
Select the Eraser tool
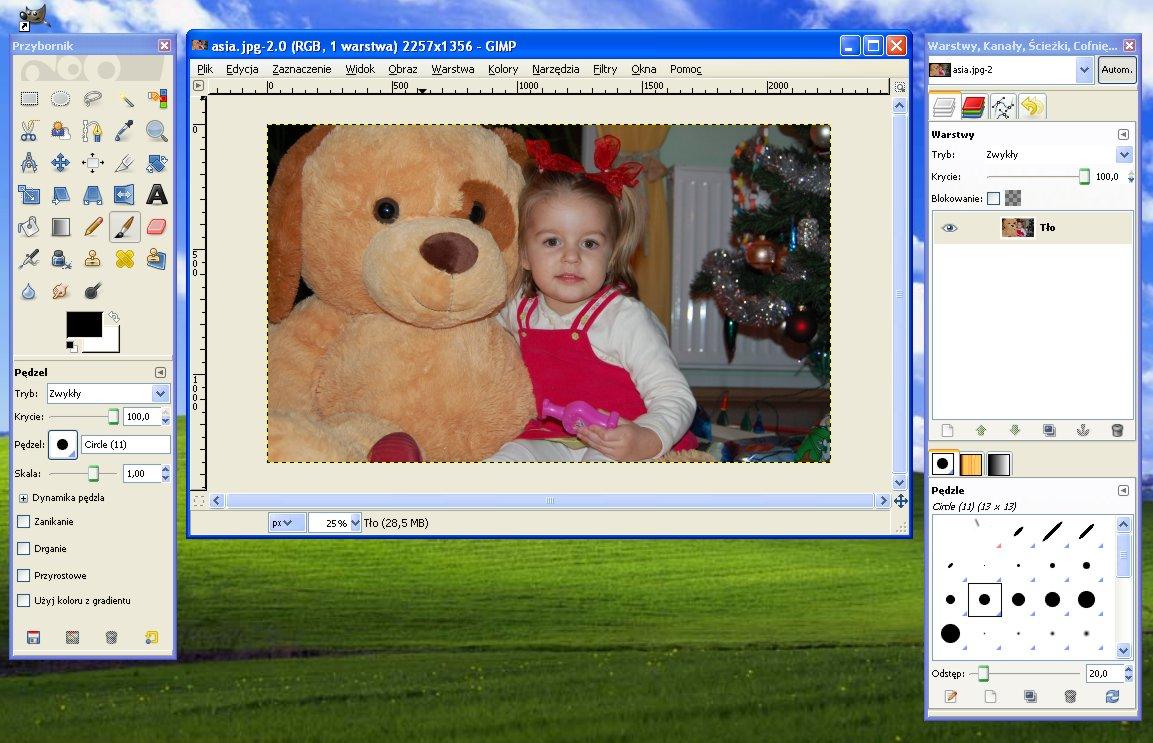[157, 227]
